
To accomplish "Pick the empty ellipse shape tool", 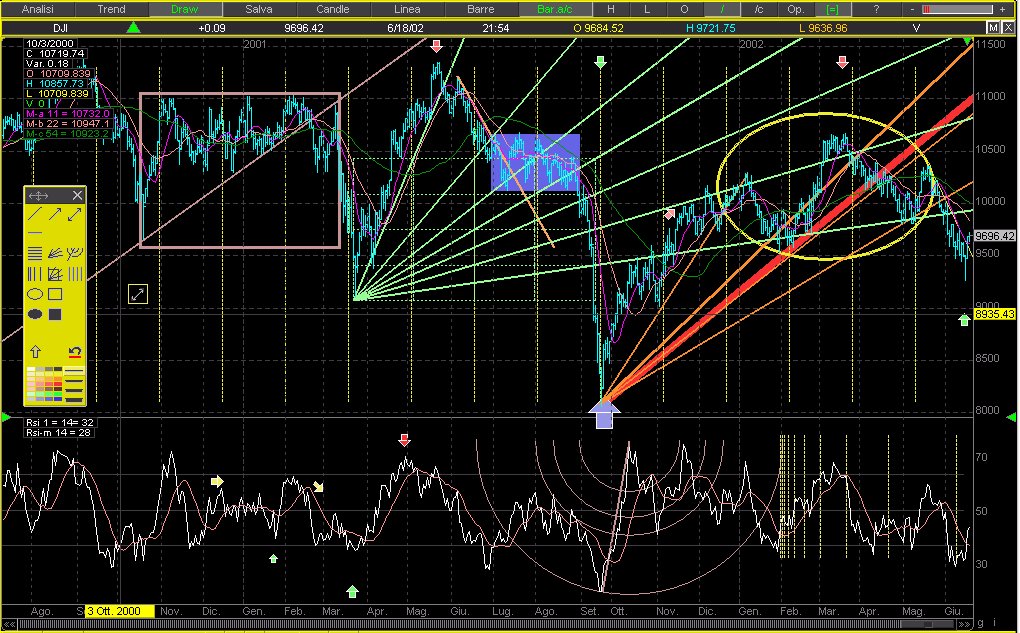I will pos(34,294).
